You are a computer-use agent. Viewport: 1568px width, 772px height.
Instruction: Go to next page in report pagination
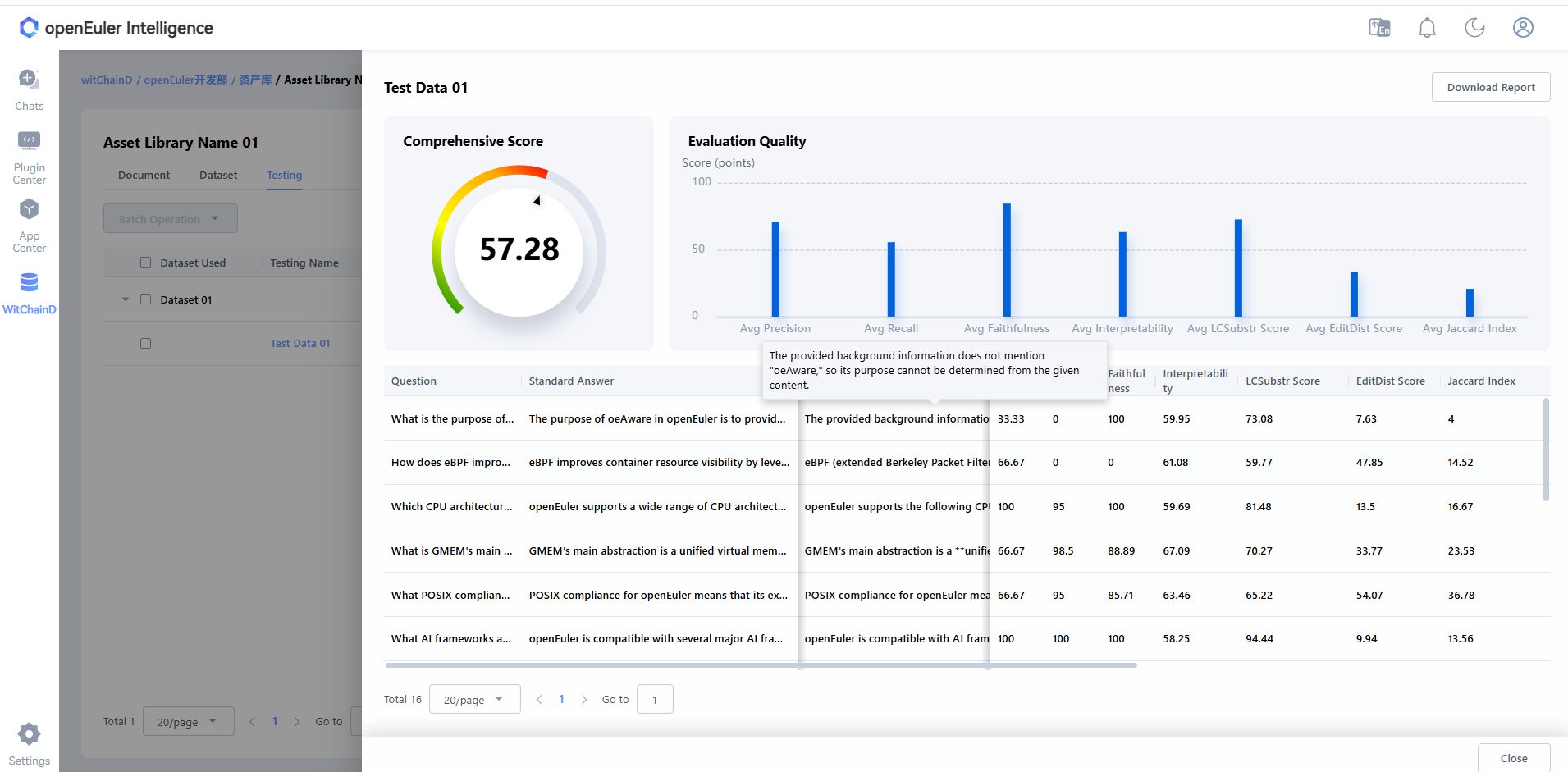pos(584,700)
